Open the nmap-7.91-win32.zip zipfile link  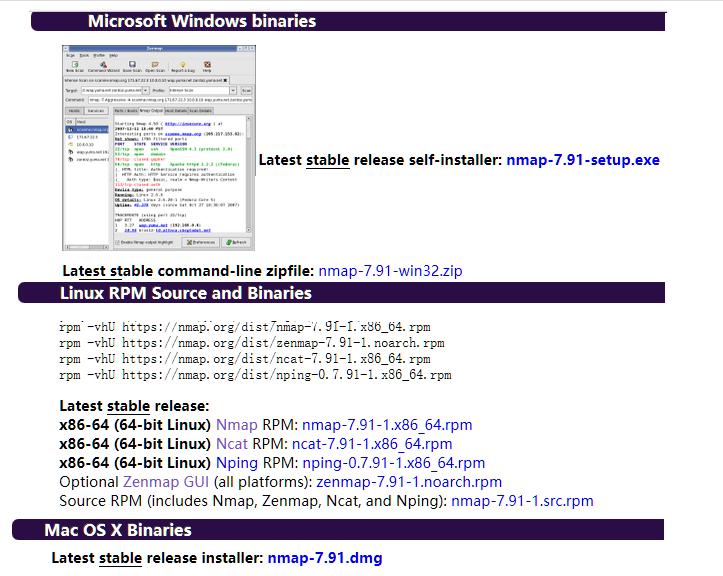(390, 271)
